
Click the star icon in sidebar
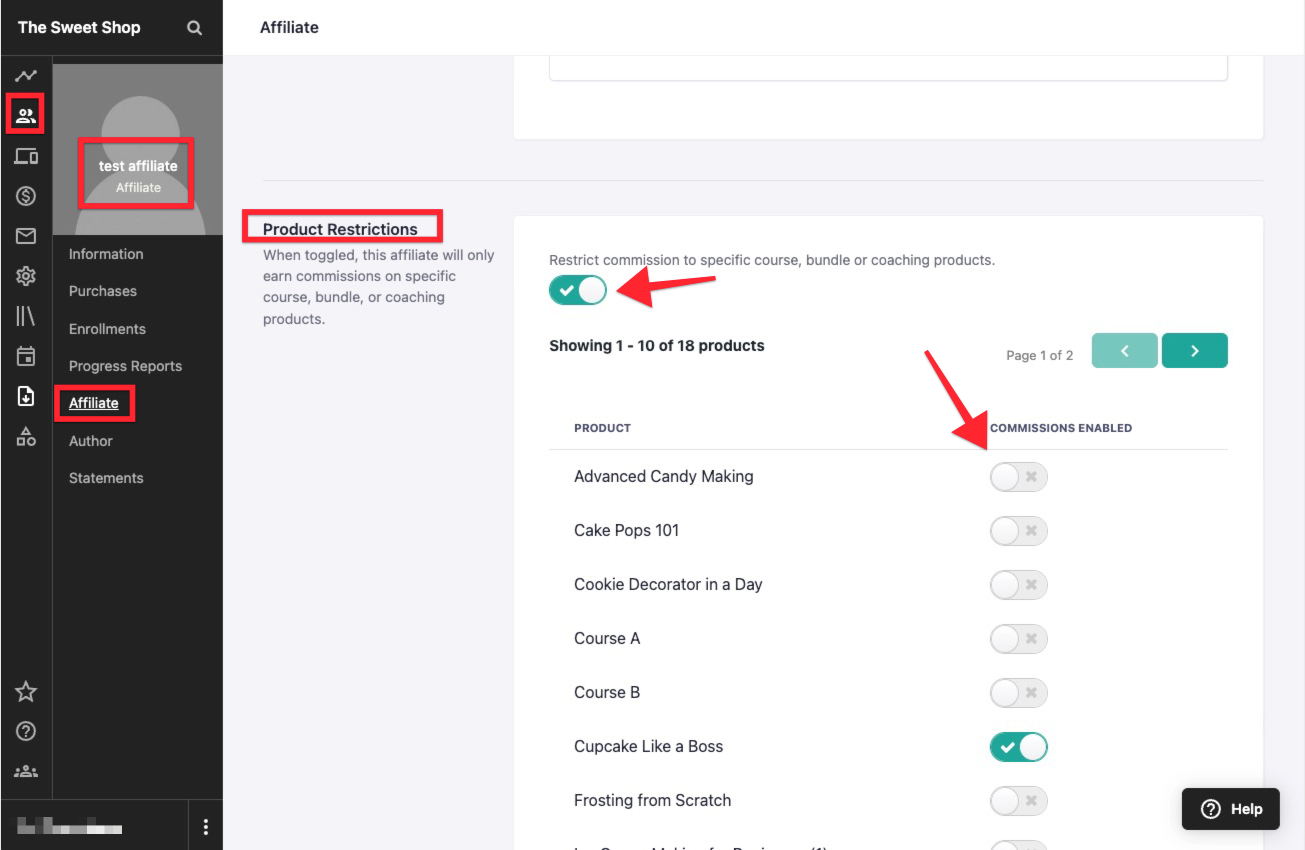(26, 691)
